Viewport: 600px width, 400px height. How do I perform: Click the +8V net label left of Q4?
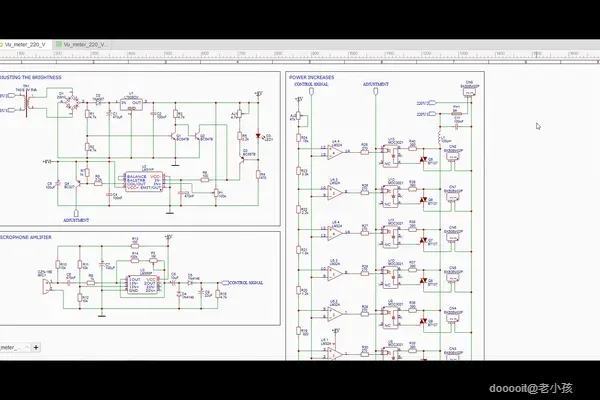point(47,162)
